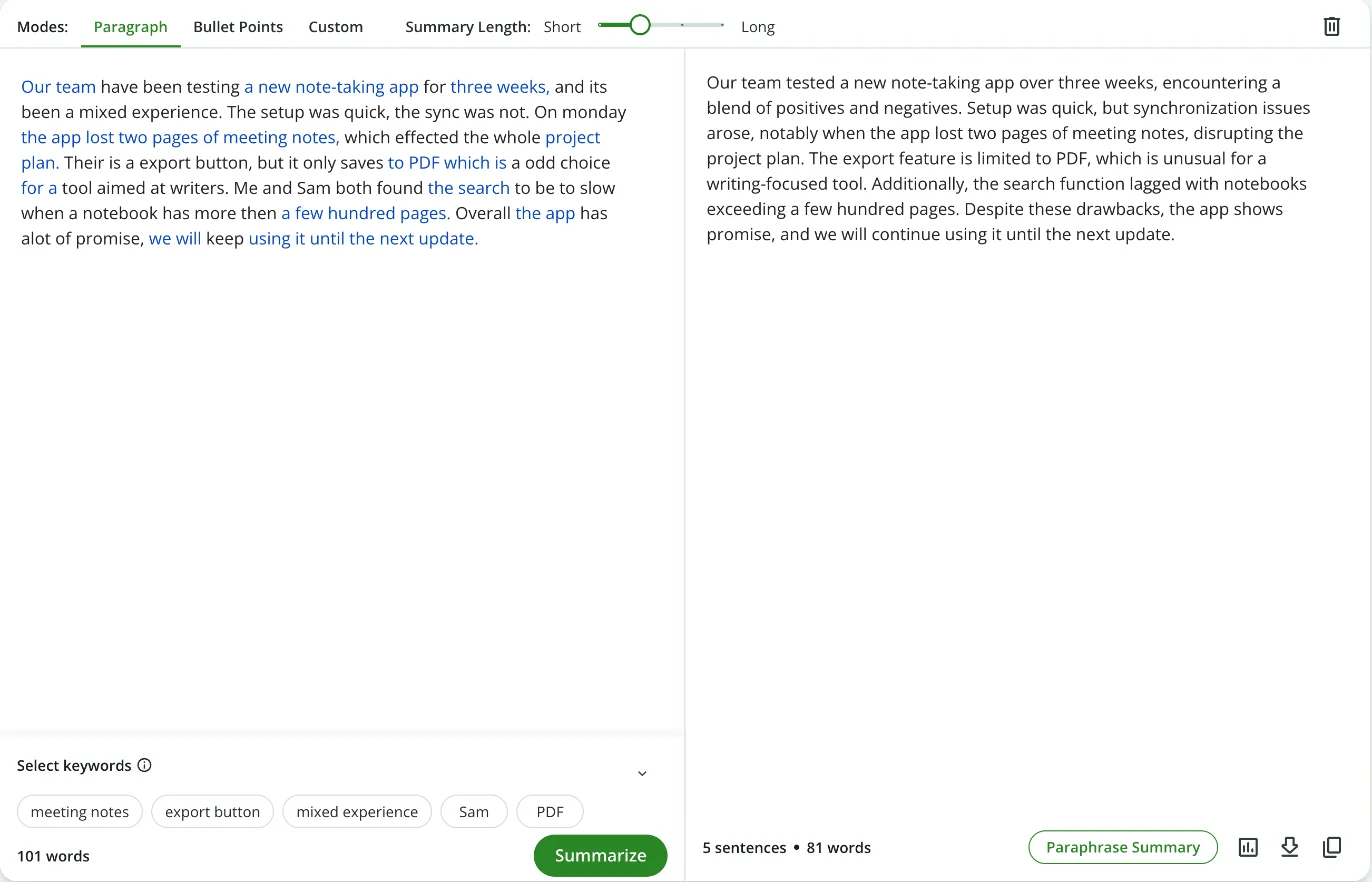
Task: Click the 'Modes:' label
Action: point(43,27)
